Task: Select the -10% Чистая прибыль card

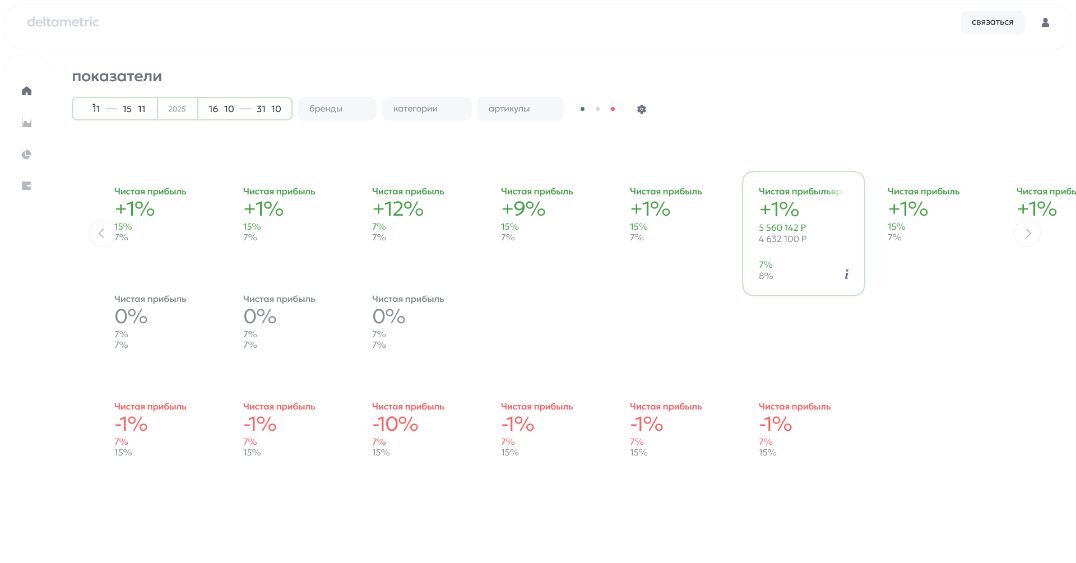Action: pyautogui.click(x=408, y=429)
